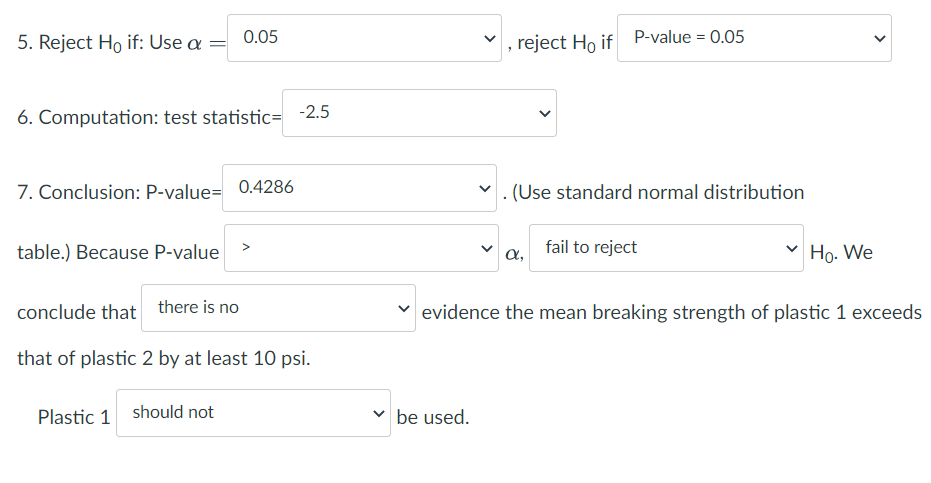Image resolution: width=931 pixels, height=483 pixels.
Task: Click the chevron arrow of the '>' dropdown
Action: click(x=486, y=249)
